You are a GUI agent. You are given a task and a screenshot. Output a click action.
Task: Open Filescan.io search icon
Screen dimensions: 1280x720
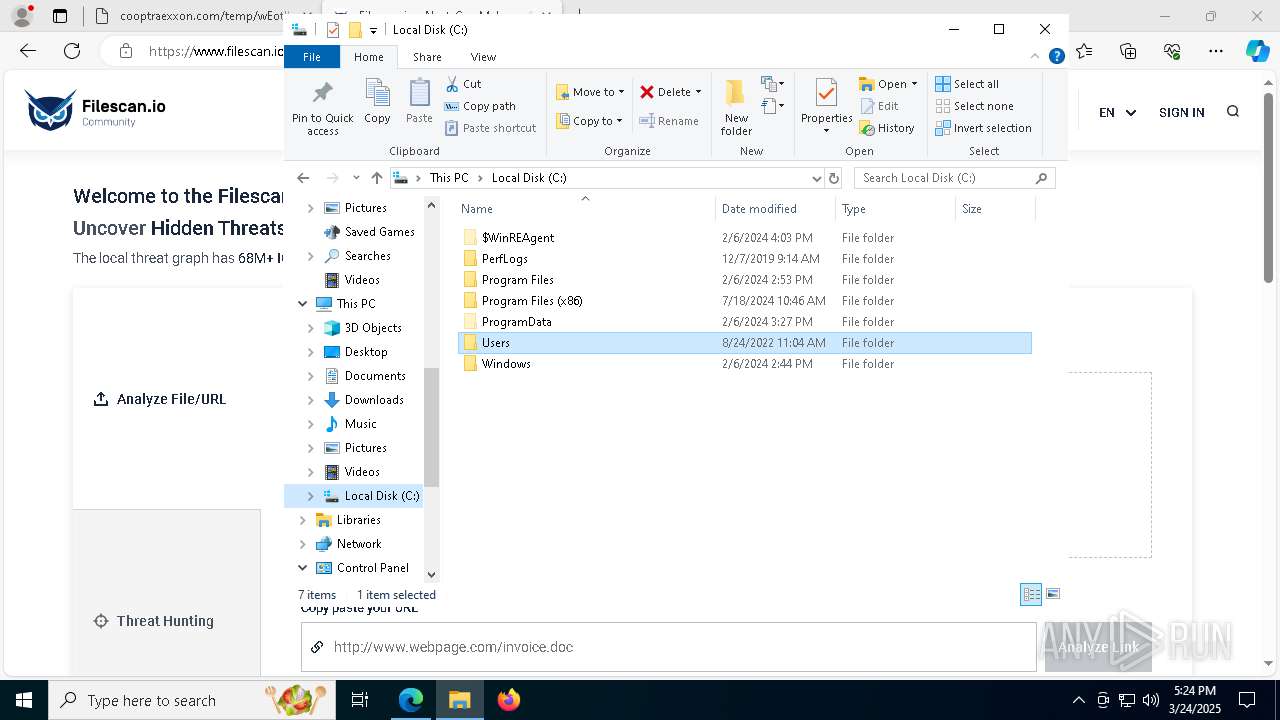[1233, 112]
